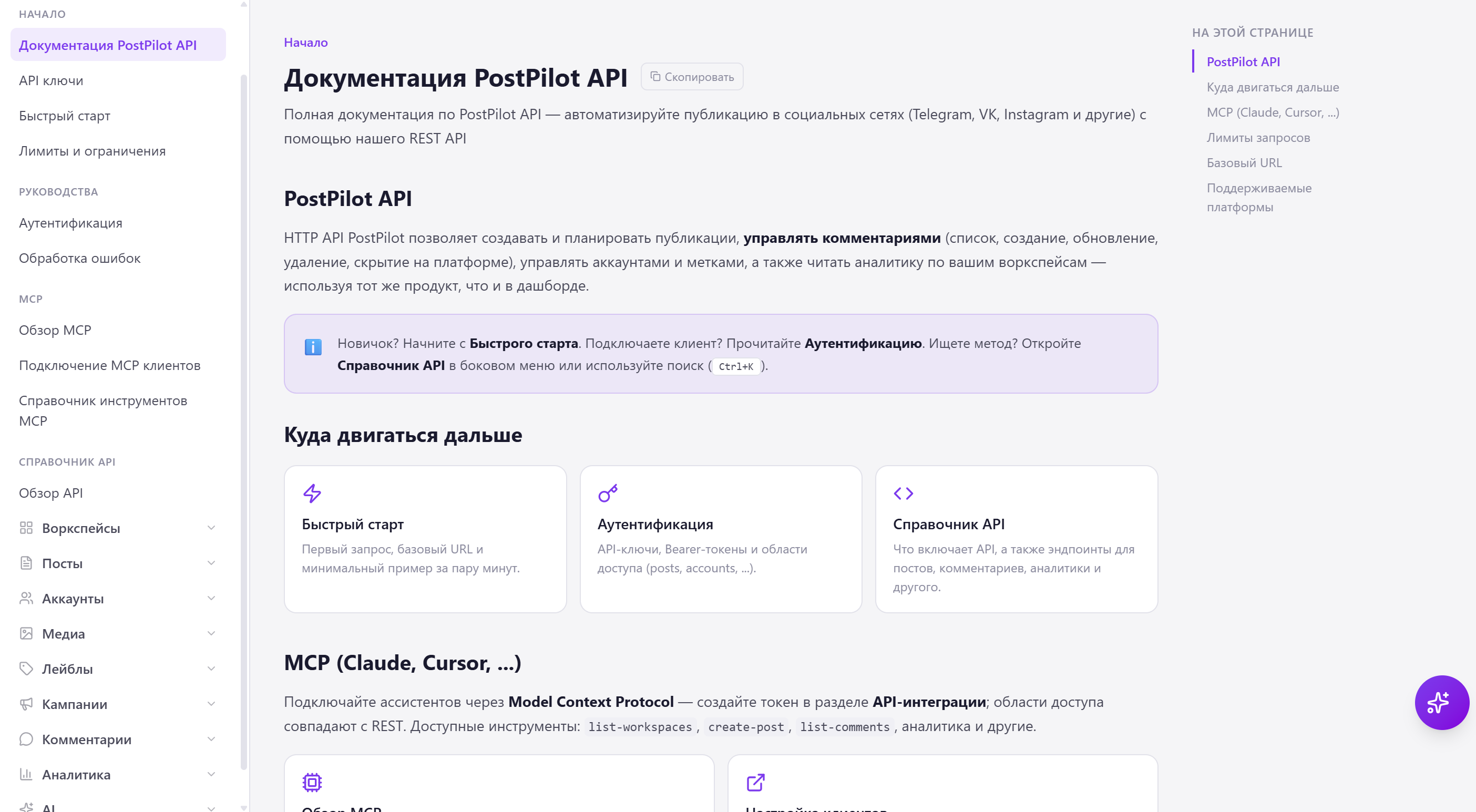Viewport: 1476px width, 812px height.
Task: Click the Workspaces grid icon
Action: coord(26,528)
